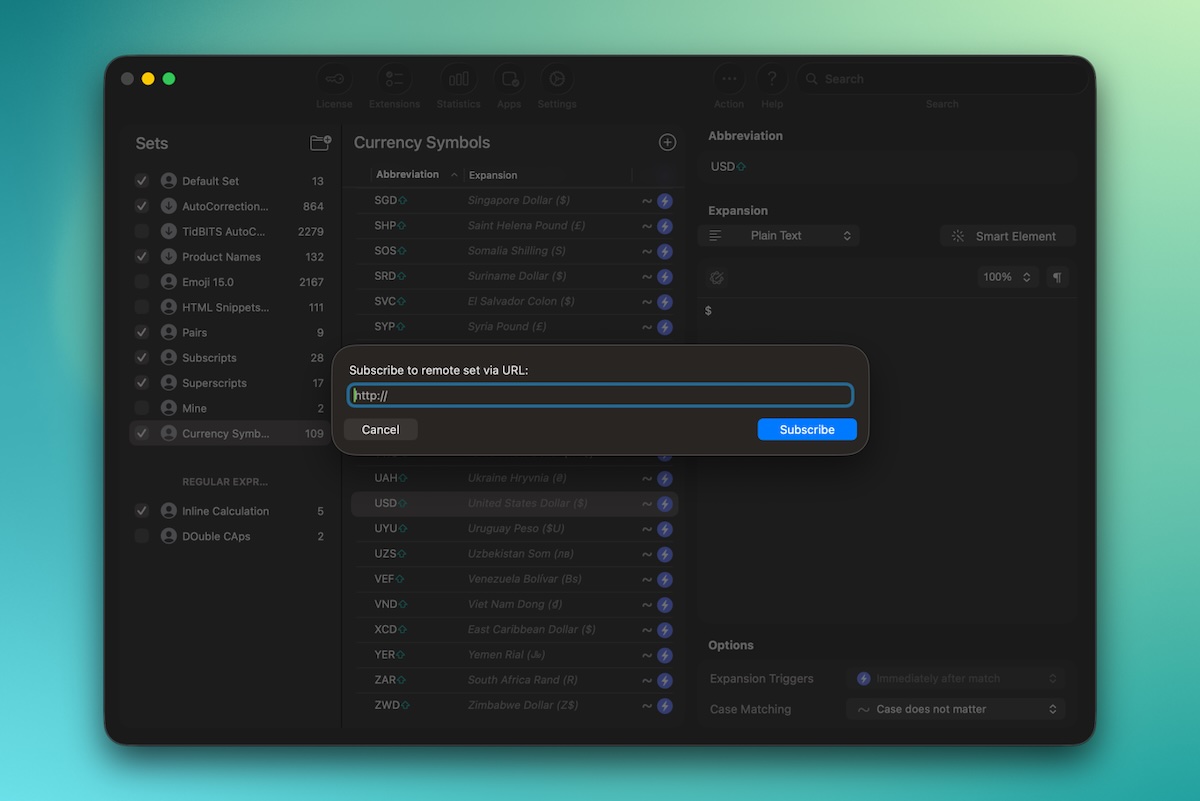Click the Cancel button
The image size is (1200, 801).
pos(380,429)
